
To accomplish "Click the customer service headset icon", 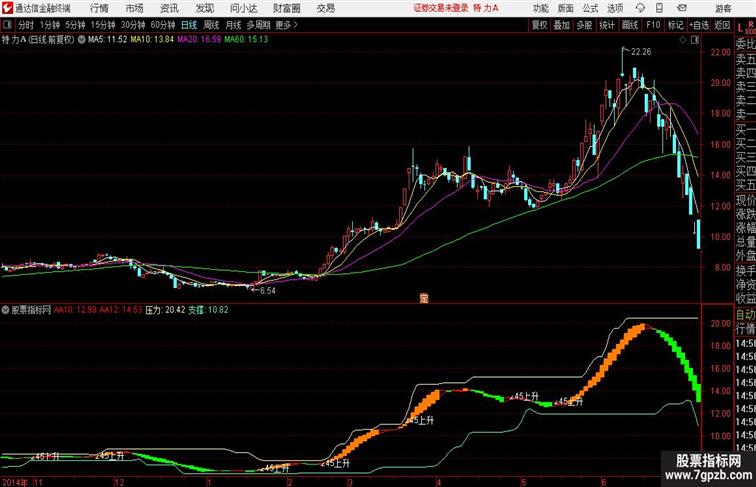I will point(640,8).
